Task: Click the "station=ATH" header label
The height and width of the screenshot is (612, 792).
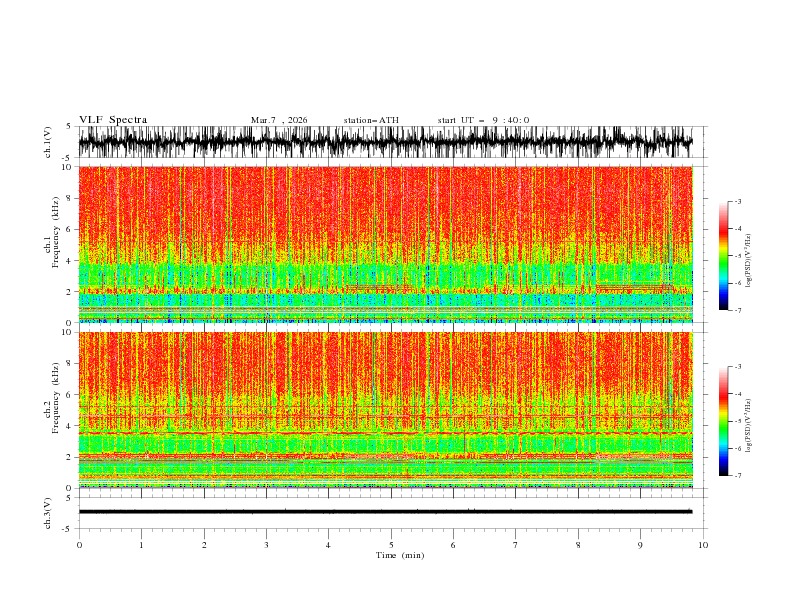Action: point(371,120)
